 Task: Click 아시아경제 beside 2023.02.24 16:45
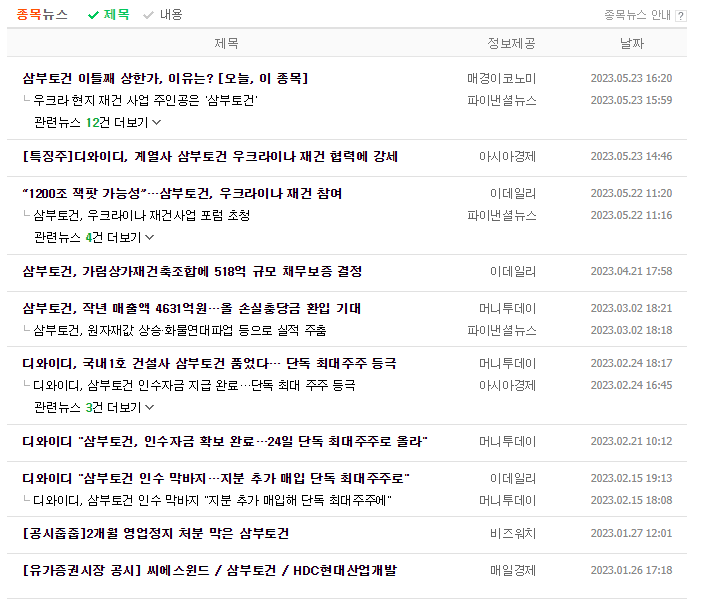point(507,385)
